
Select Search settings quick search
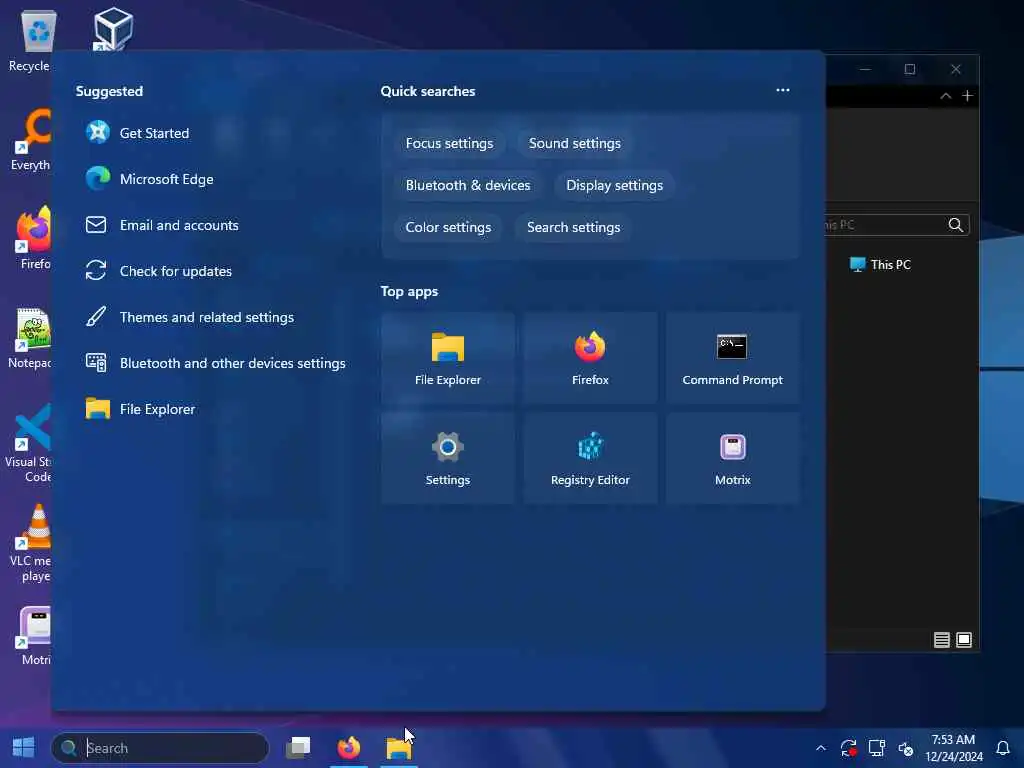(x=573, y=227)
